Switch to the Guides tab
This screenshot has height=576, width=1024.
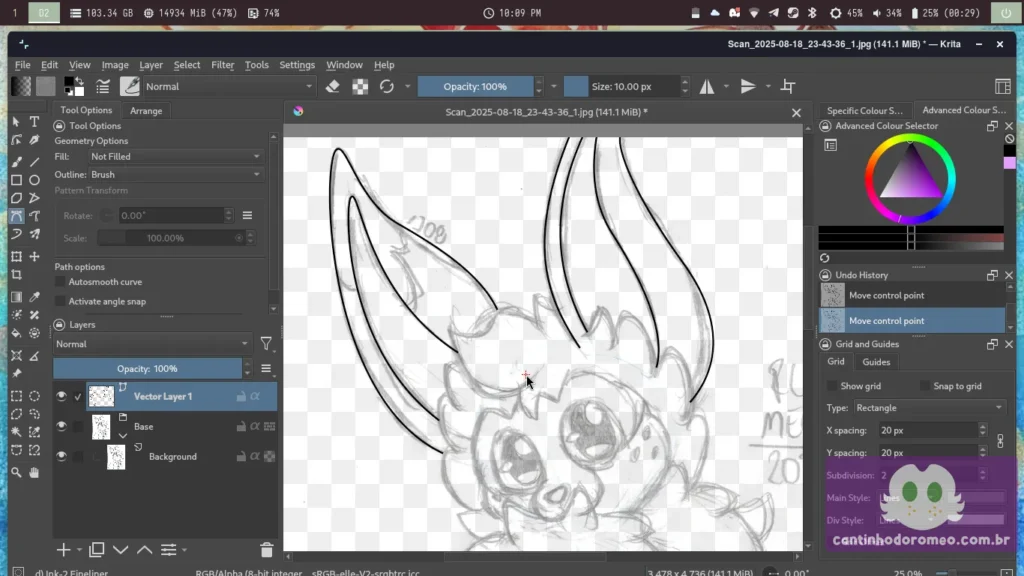876,362
